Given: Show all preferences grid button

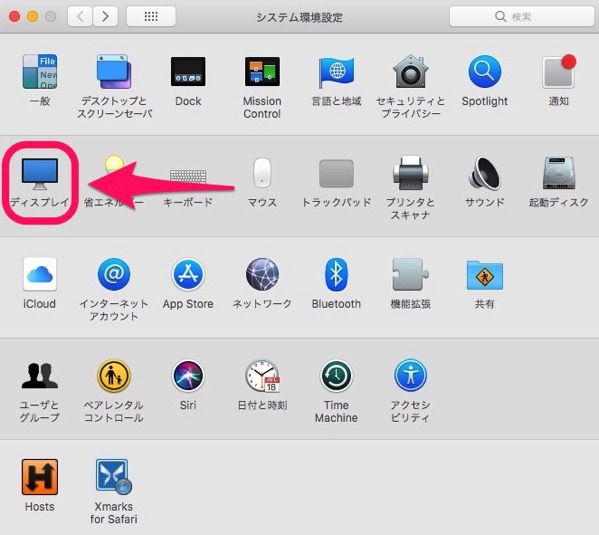Looking at the screenshot, I should pyautogui.click(x=151, y=16).
